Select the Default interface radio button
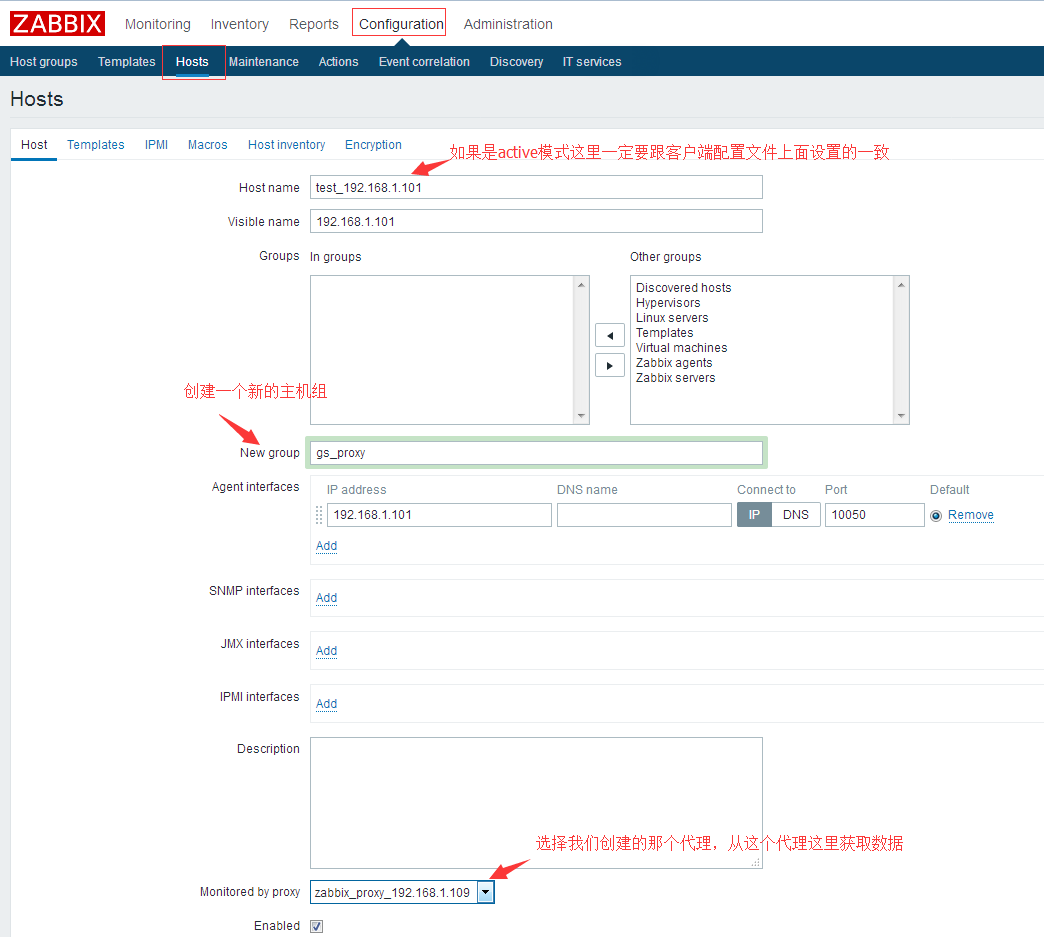 point(936,516)
